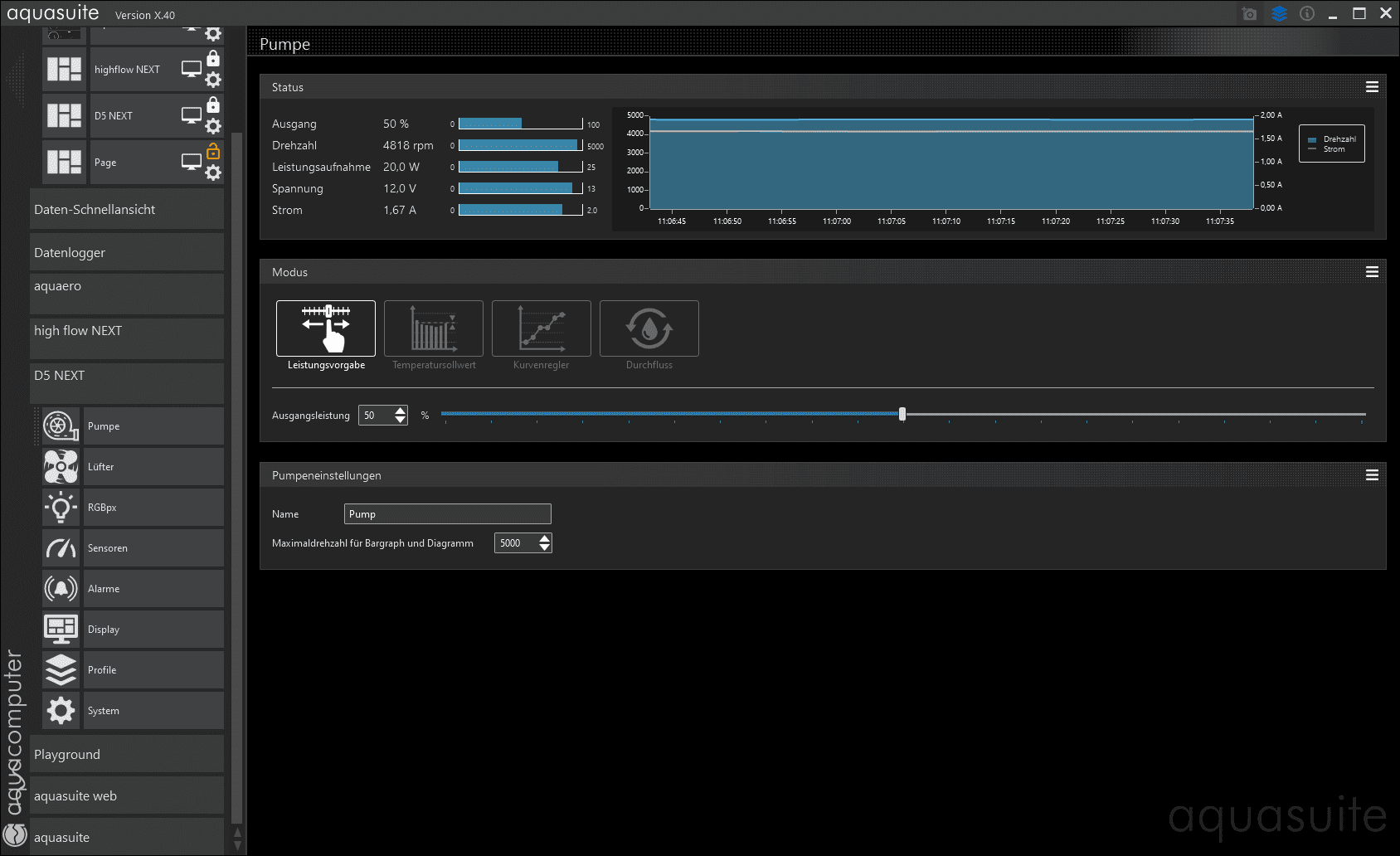
Task: Click the Ausgangsleistung slider handle
Action: pos(902,414)
